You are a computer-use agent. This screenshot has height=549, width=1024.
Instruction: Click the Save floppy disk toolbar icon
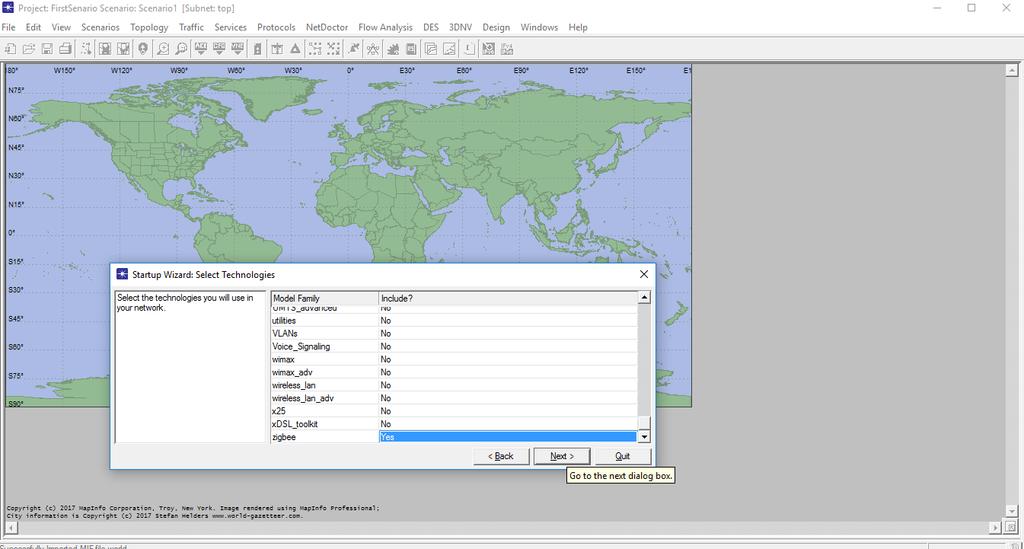click(47, 49)
